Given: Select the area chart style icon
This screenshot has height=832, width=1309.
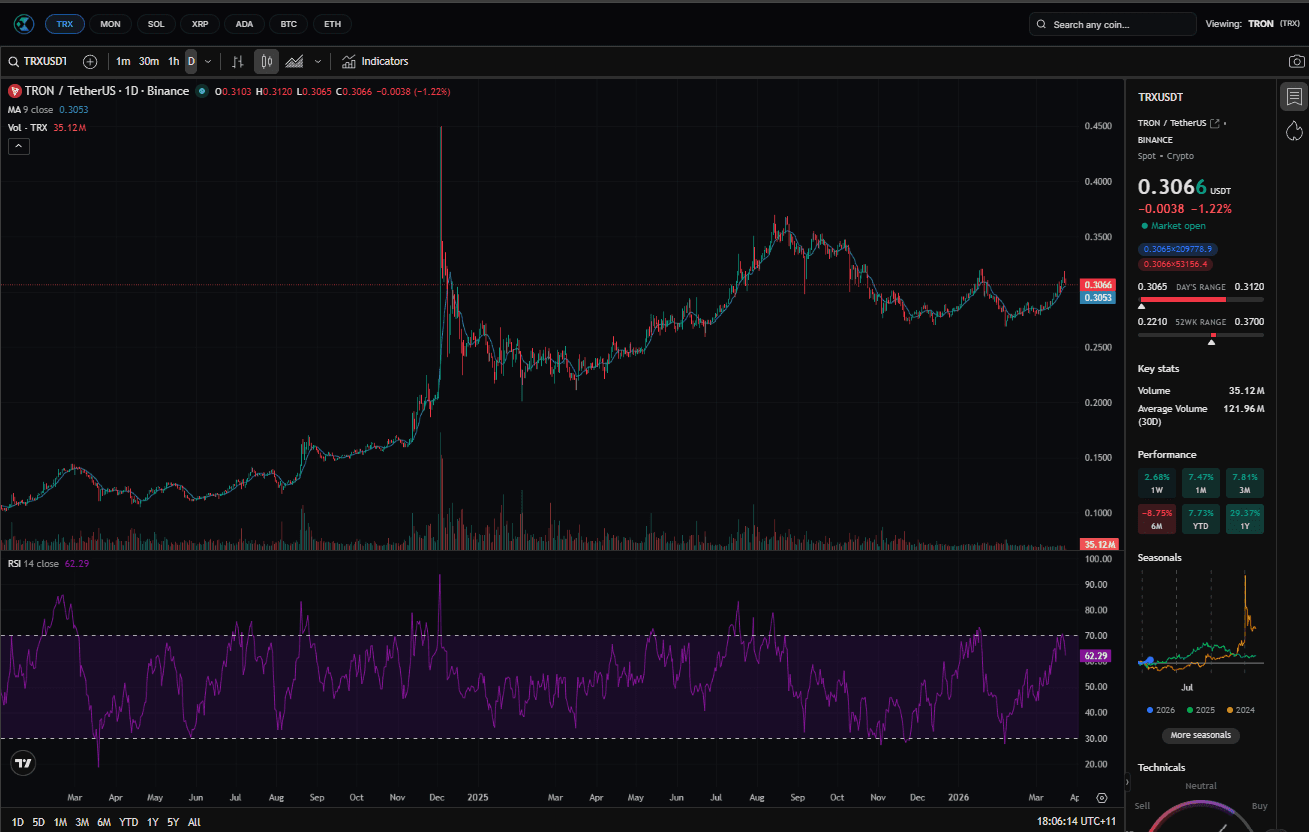Looking at the screenshot, I should tap(294, 62).
